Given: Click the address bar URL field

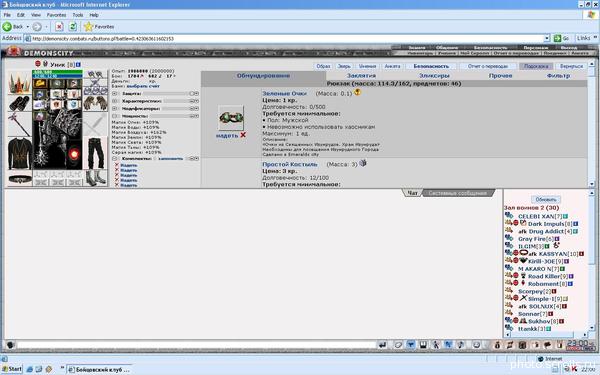Looking at the screenshot, I should [x=287, y=39].
